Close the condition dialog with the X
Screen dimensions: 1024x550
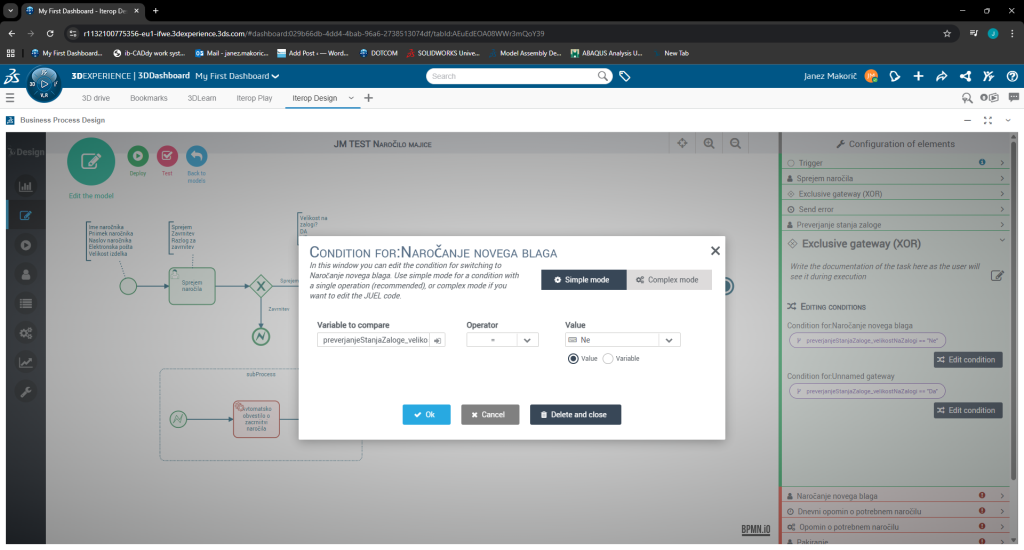pos(715,251)
